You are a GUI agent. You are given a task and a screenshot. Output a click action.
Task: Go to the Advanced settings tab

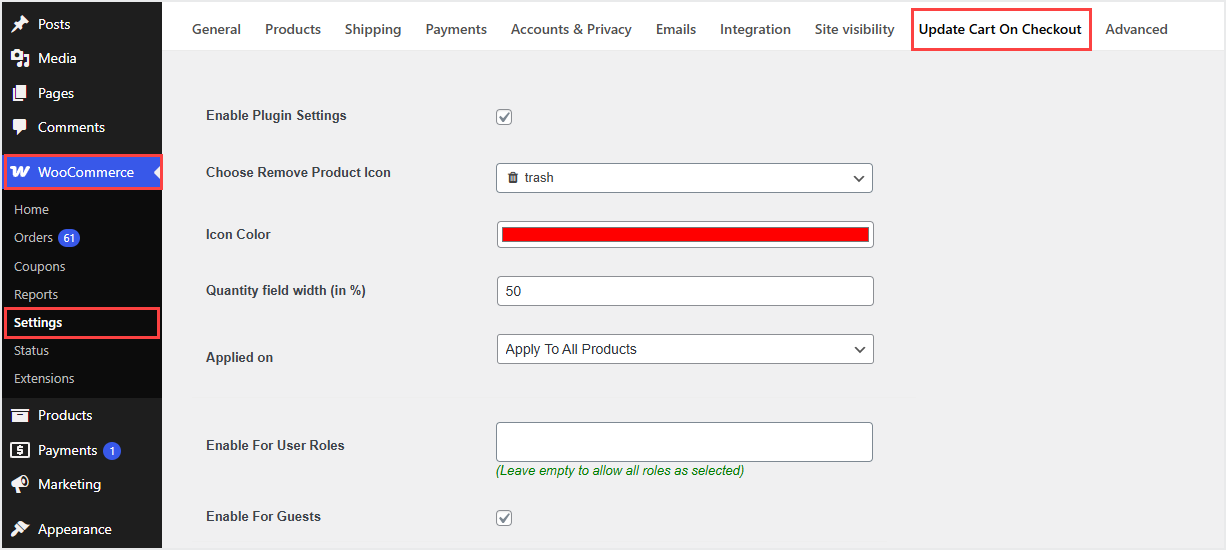point(1136,29)
